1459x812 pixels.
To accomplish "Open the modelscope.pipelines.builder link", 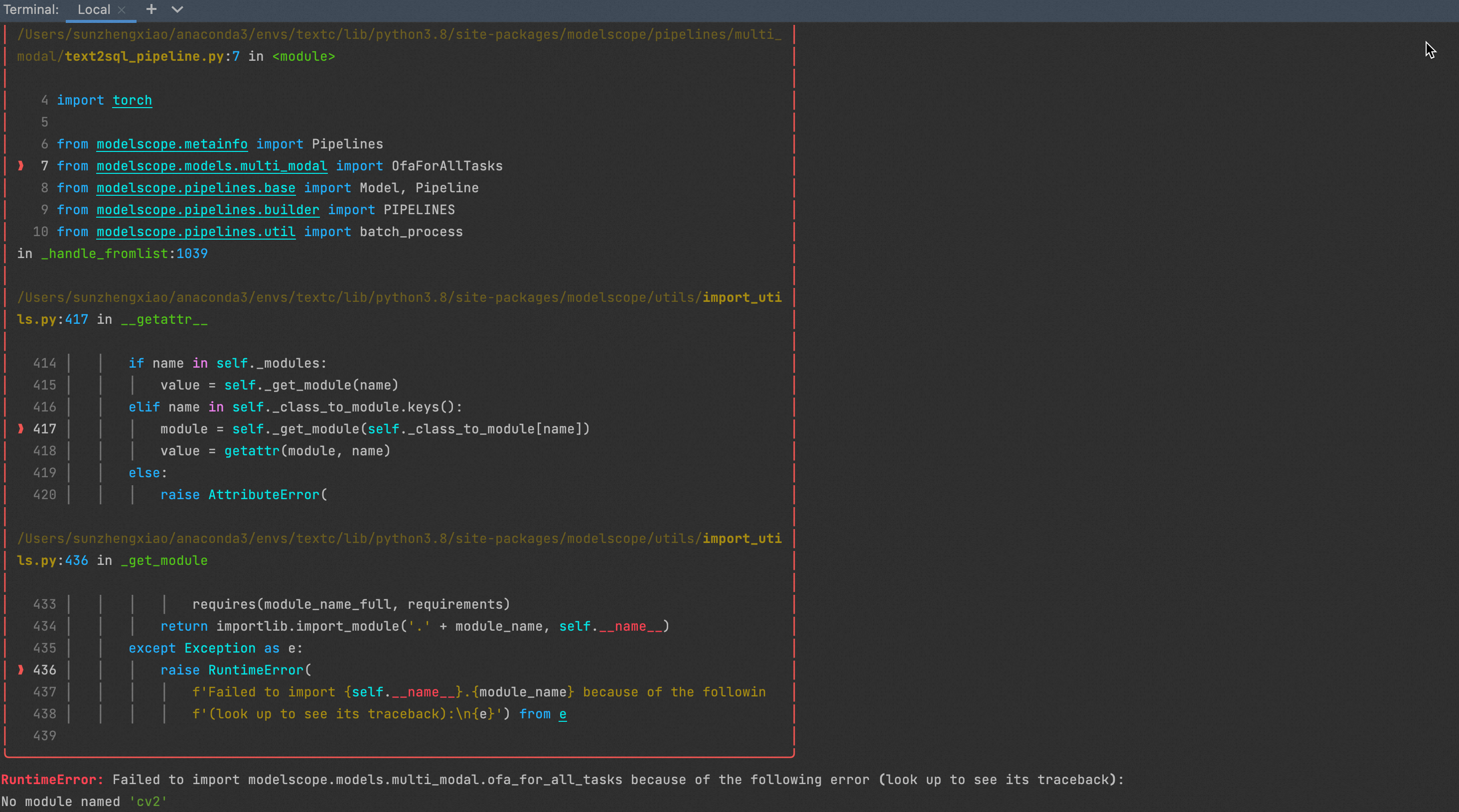I will [x=207, y=210].
